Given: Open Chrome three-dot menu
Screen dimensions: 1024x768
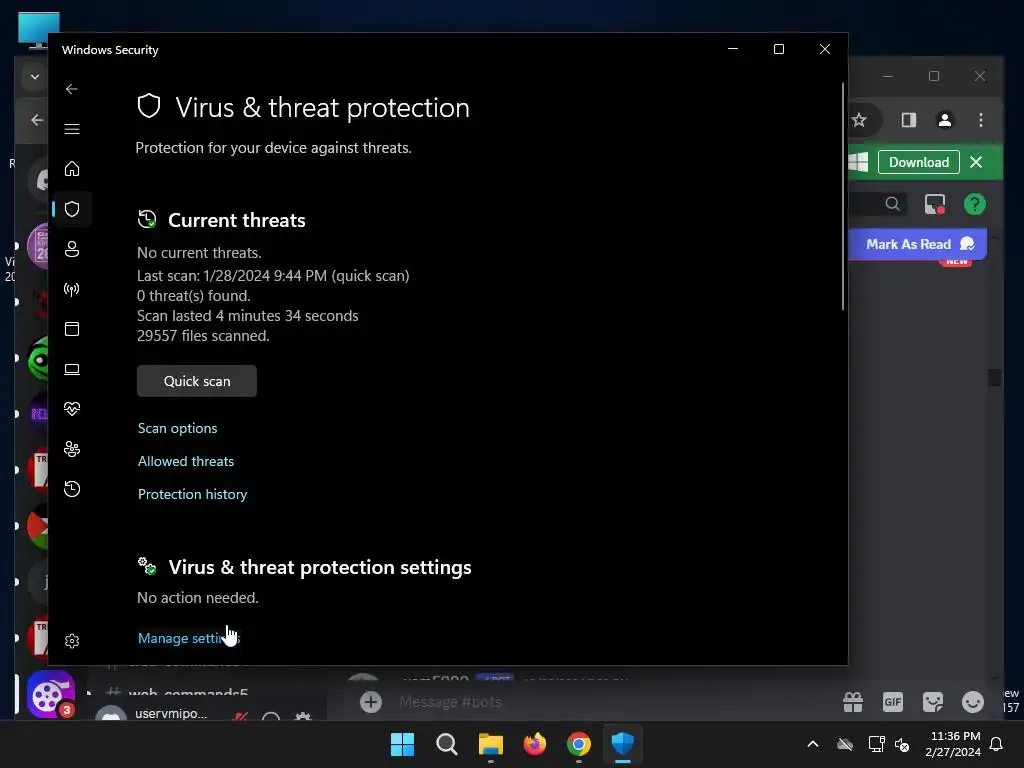Looking at the screenshot, I should (980, 120).
